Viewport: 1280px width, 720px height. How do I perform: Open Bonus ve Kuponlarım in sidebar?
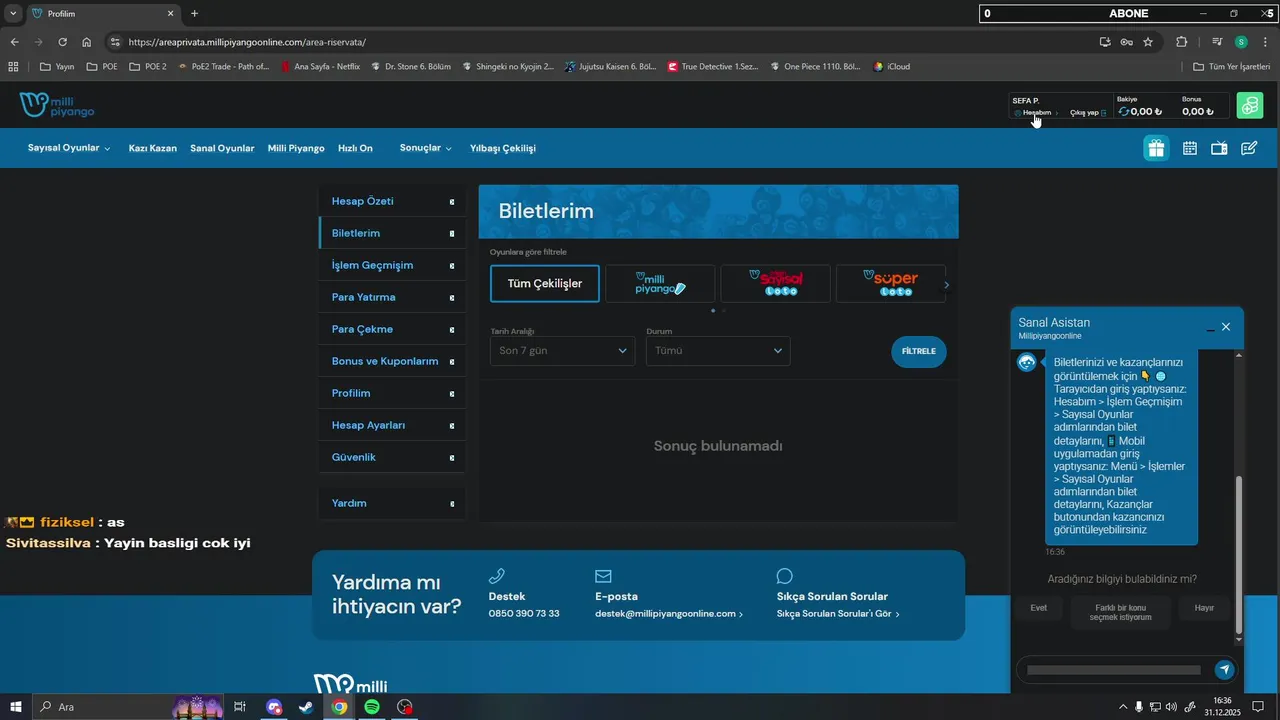click(x=392, y=361)
